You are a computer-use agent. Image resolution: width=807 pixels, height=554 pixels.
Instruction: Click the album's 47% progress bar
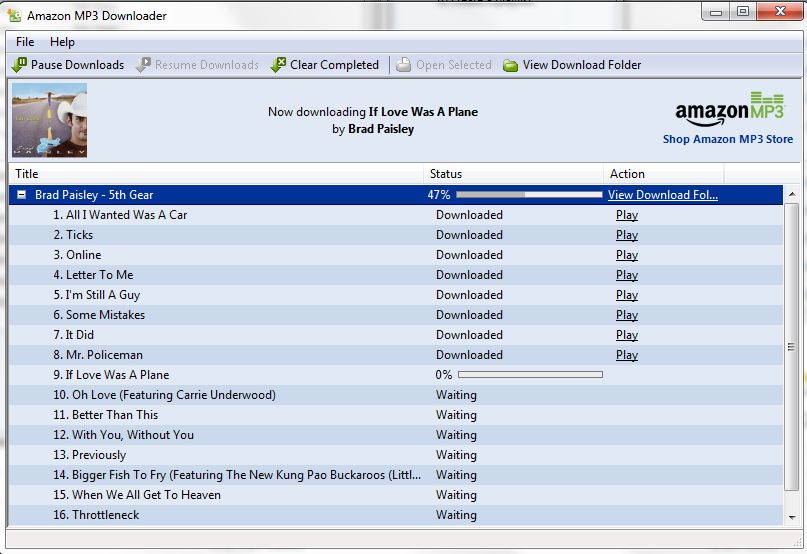528,195
